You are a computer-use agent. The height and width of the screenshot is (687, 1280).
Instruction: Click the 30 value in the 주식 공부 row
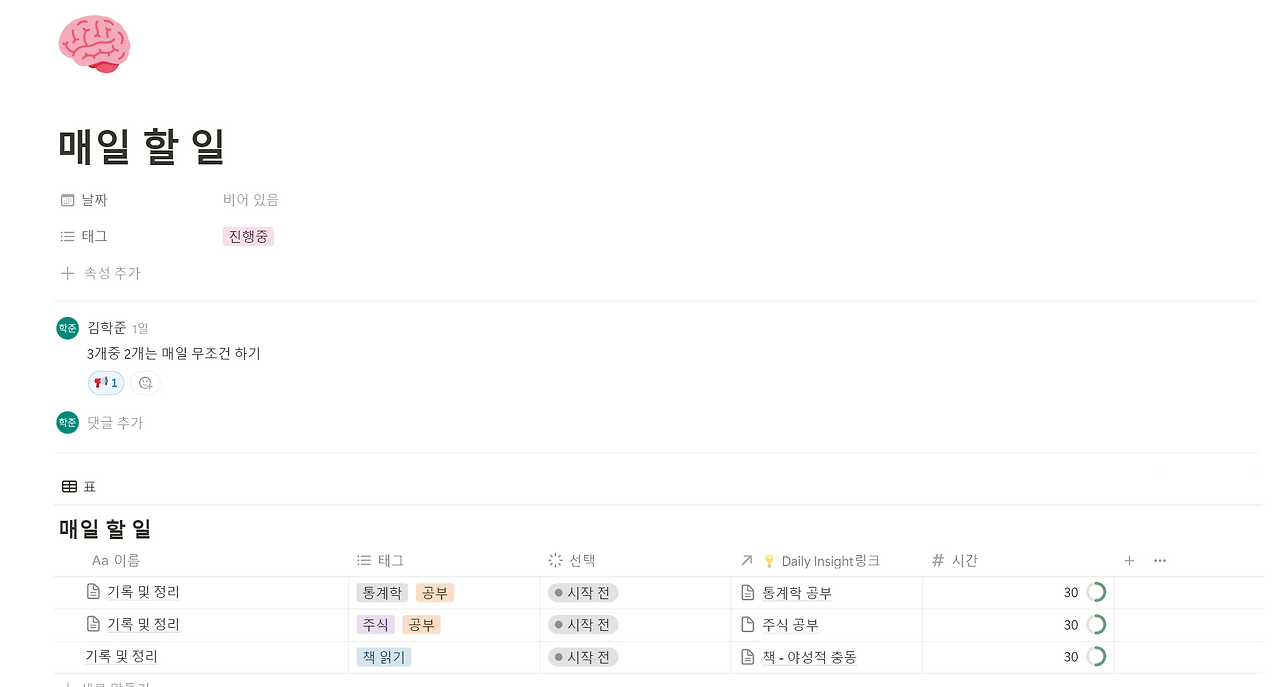(x=1071, y=625)
